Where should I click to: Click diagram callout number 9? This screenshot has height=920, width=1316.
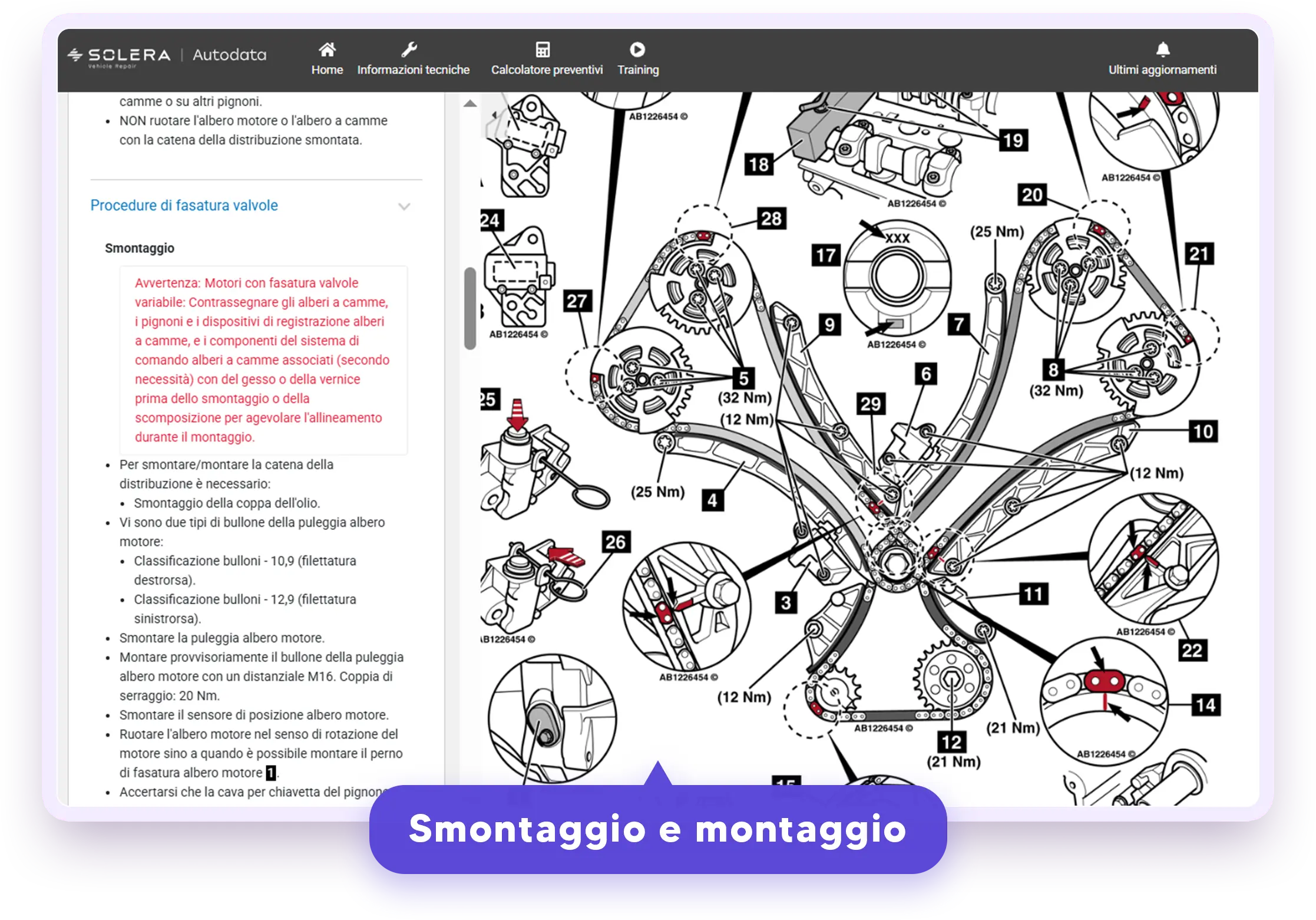point(829,325)
